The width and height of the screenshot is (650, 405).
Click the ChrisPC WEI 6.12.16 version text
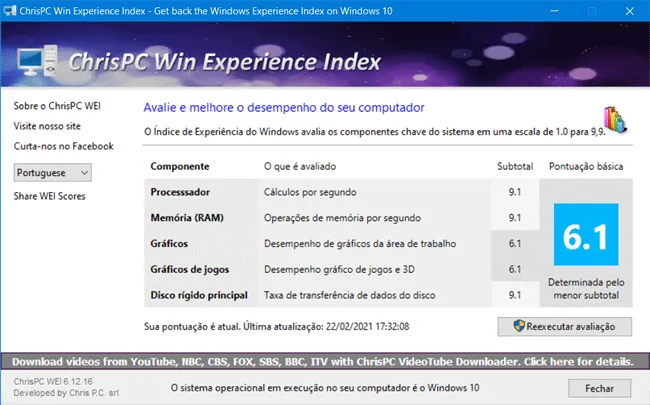coord(53,381)
